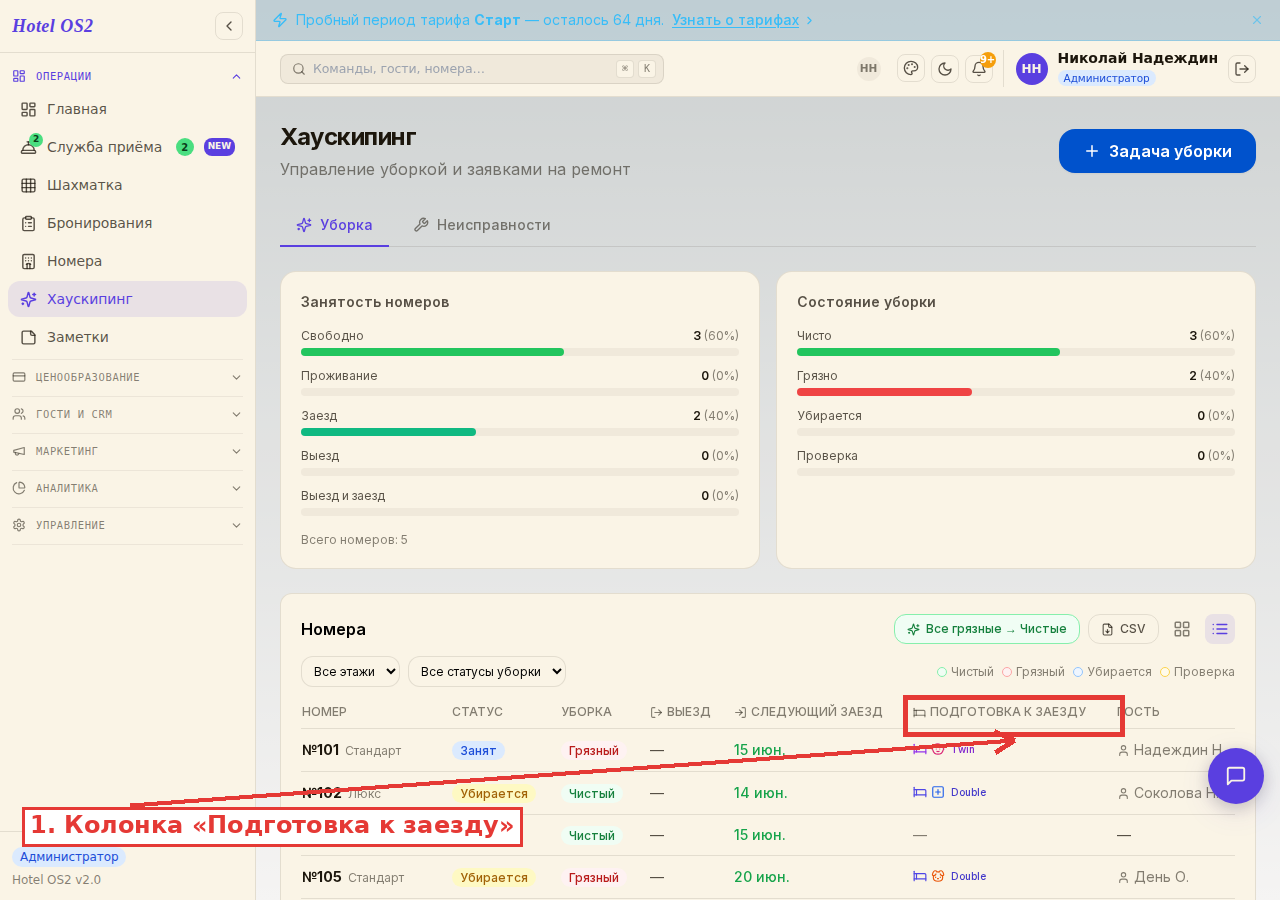The width and height of the screenshot is (1280, 900).
Task: Click the Грязный cleaning badge for №101
Action: 594,750
